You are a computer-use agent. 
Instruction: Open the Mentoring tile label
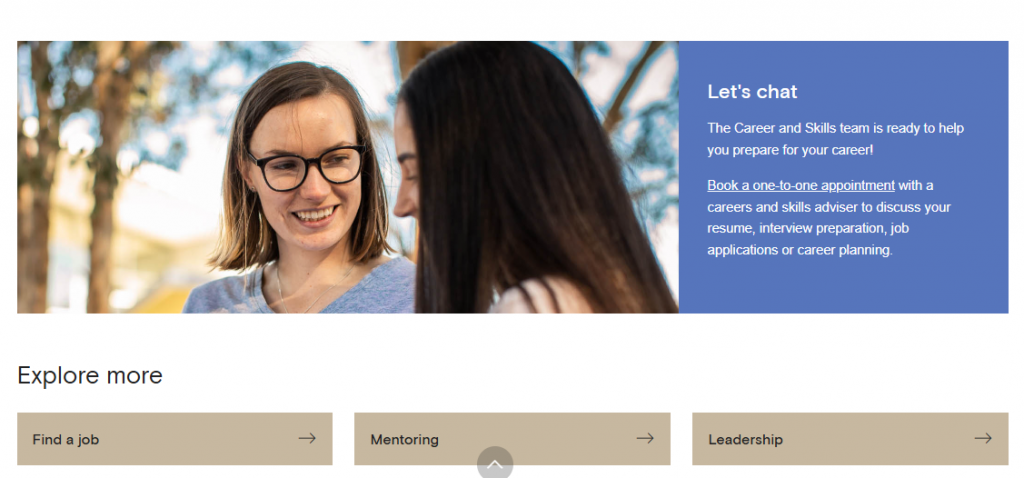coord(404,439)
